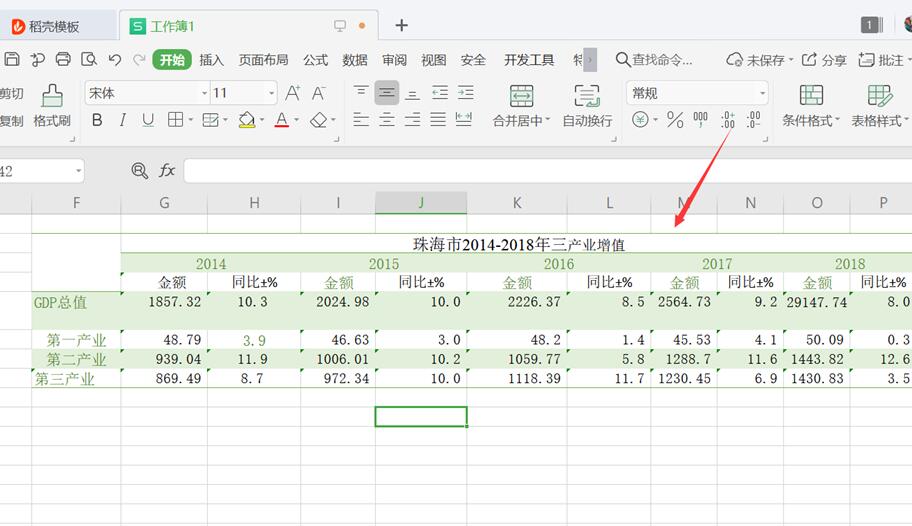Screen dimensions: 912x526
Task: Expand the merge and center dropdown arrow
Action: coord(547,120)
